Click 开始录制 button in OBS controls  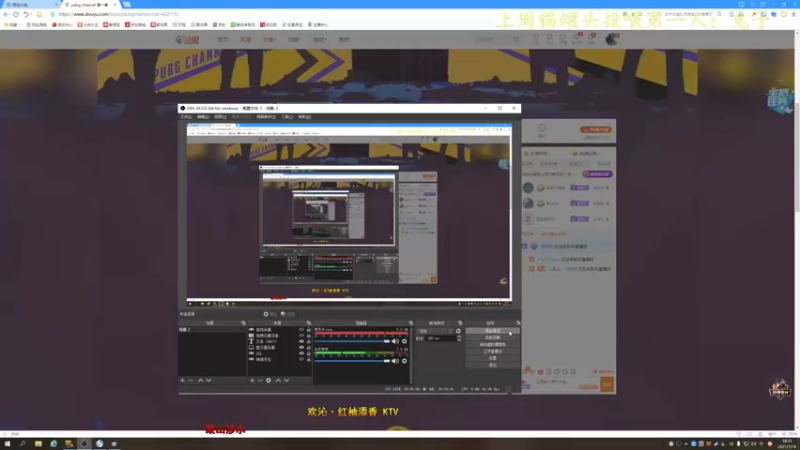[492, 338]
